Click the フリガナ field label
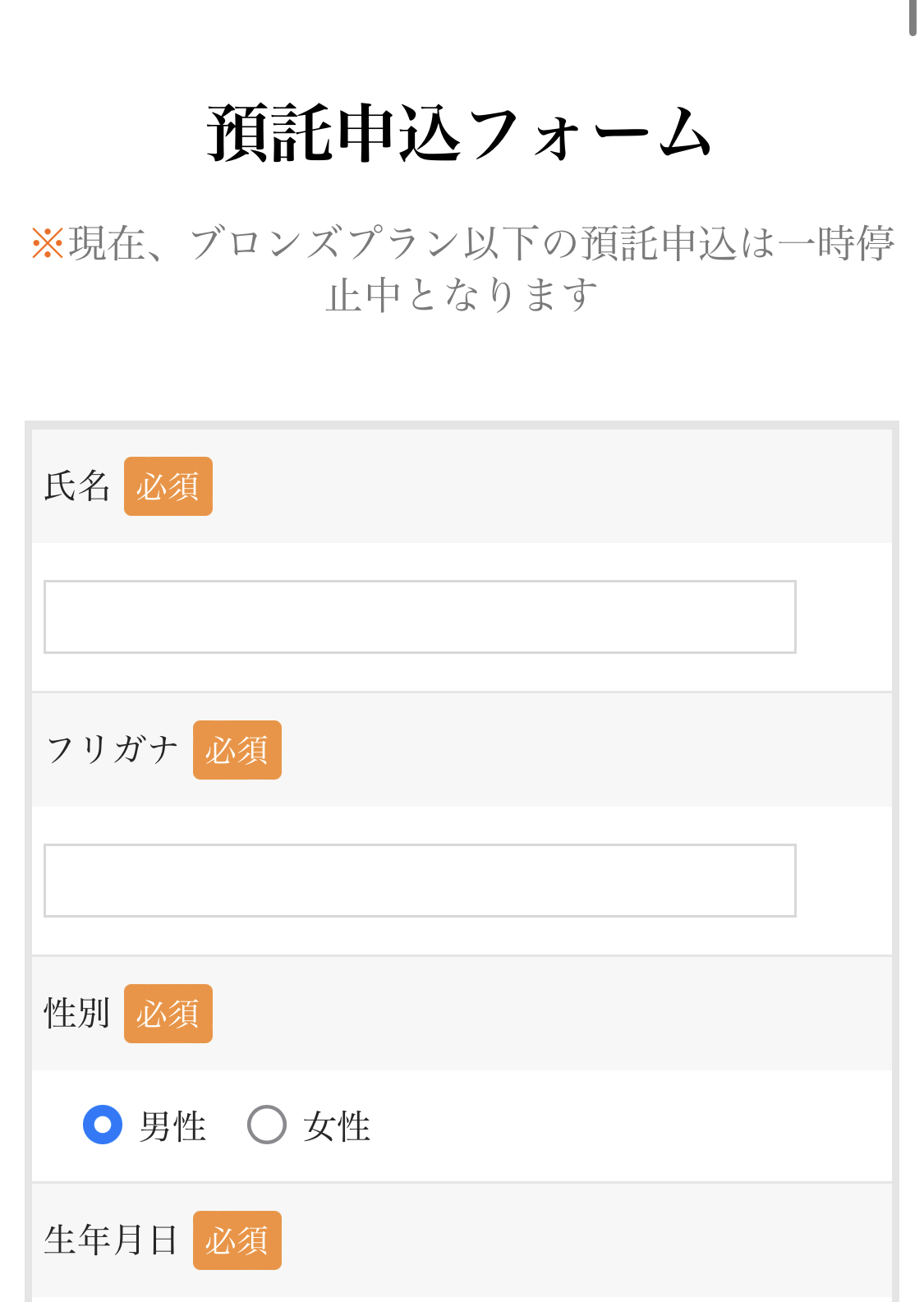This screenshot has width=924, height=1302. tap(112, 750)
